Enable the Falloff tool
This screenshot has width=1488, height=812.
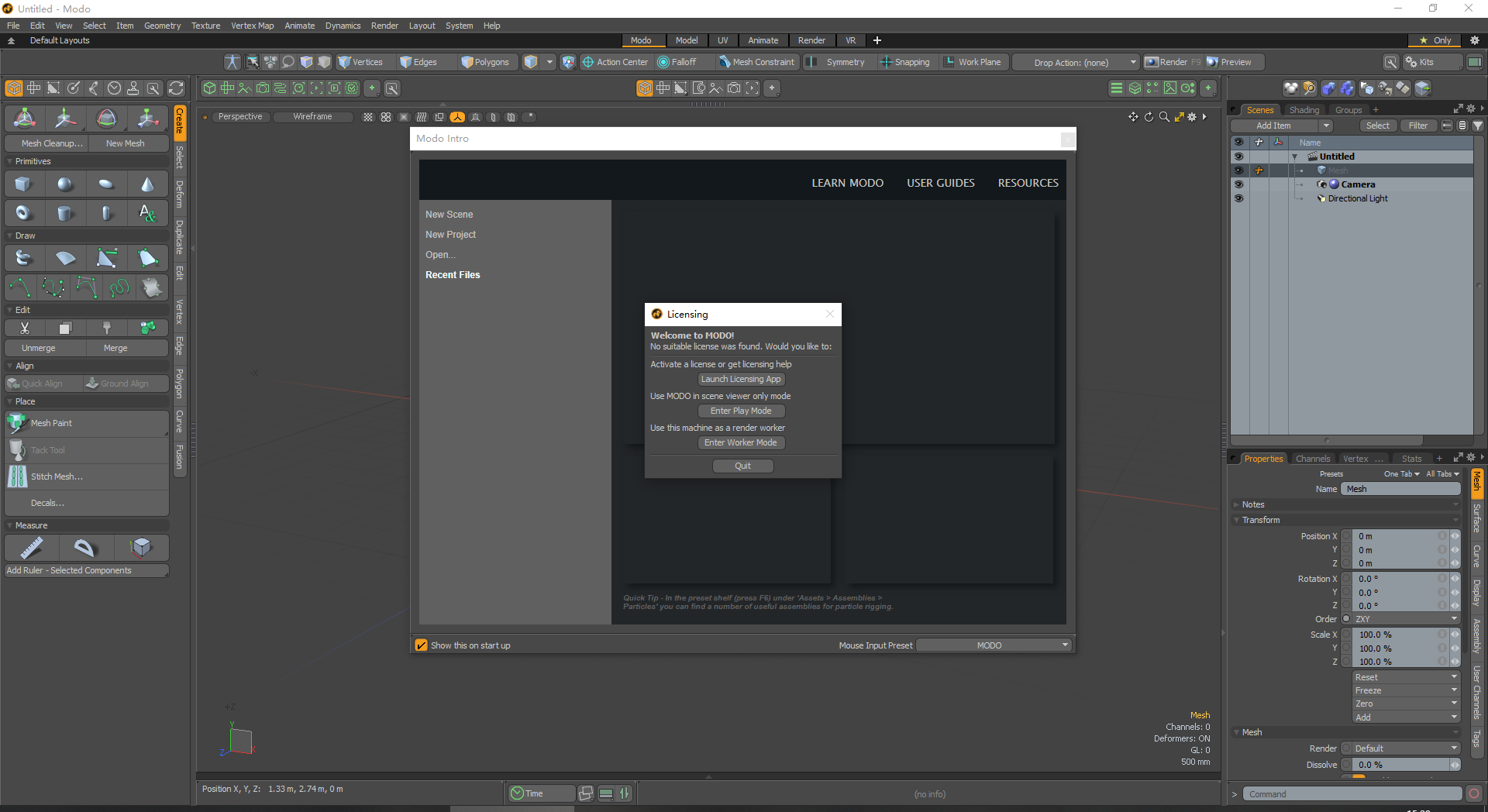[x=681, y=62]
